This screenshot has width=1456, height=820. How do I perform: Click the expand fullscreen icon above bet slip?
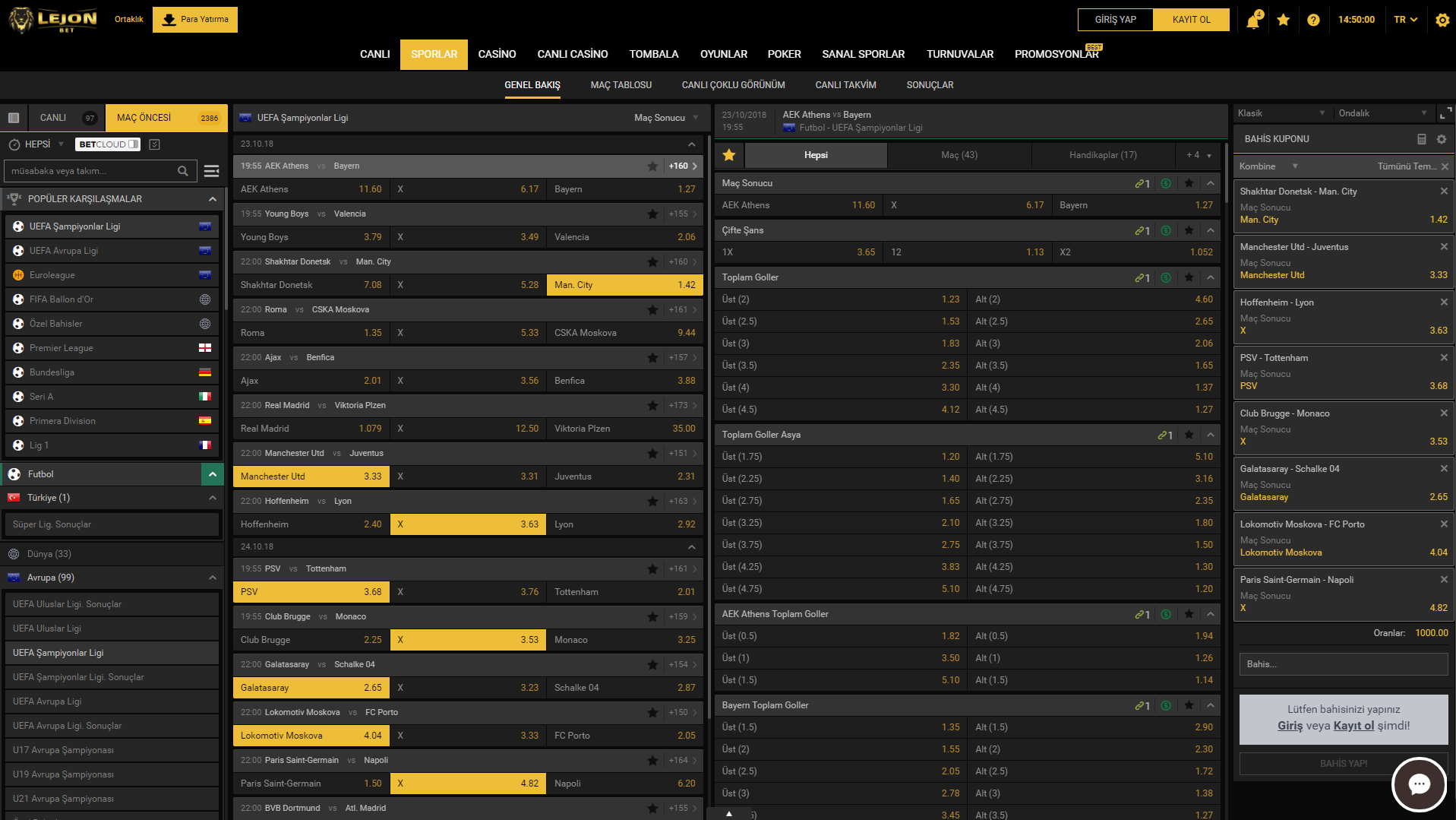1445,113
